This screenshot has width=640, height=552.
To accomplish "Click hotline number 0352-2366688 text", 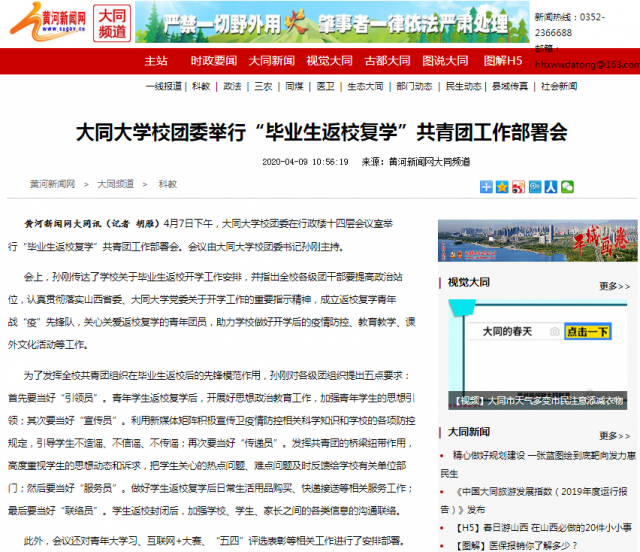I will point(570,25).
